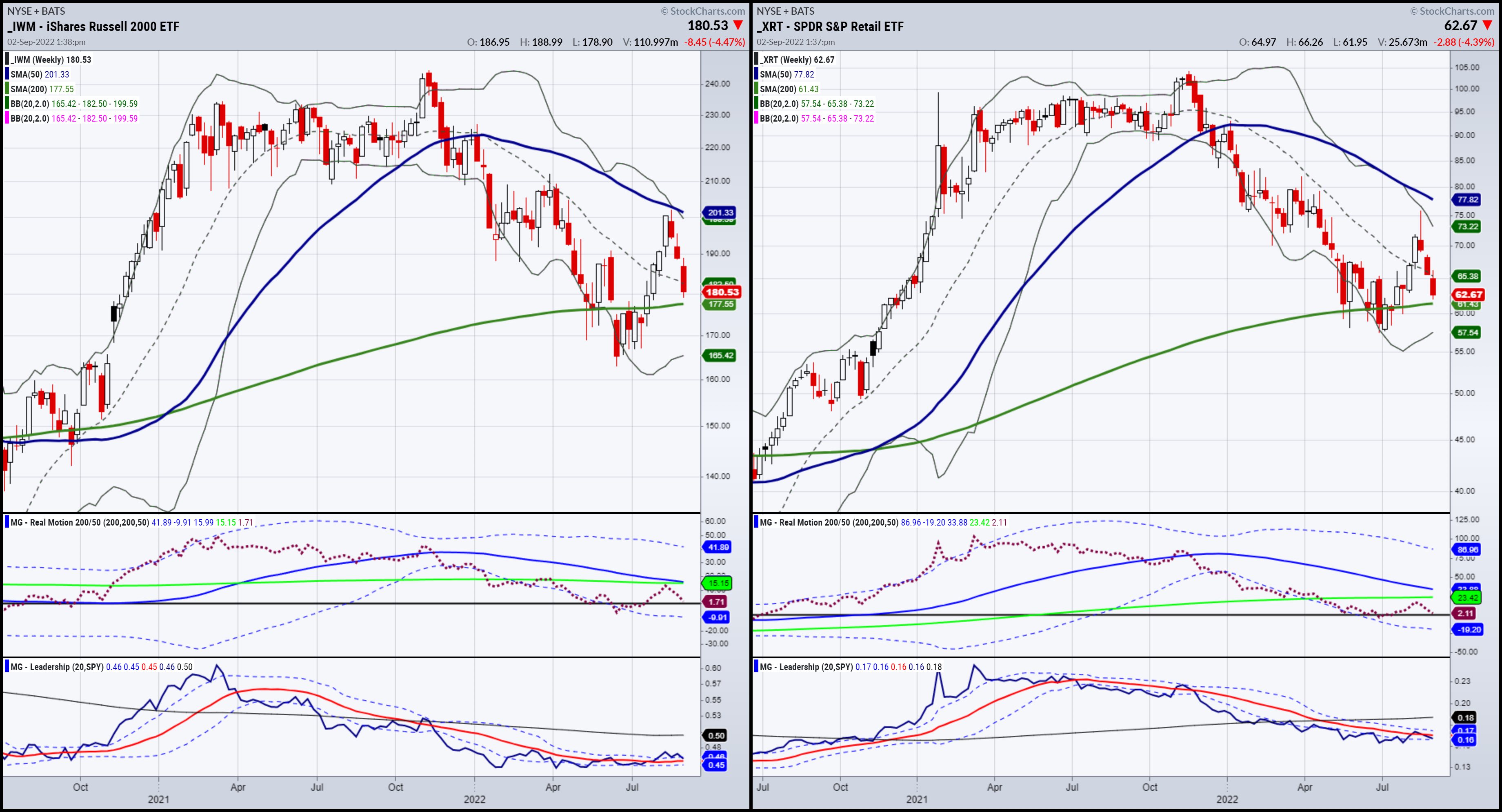1502x812 pixels.
Task: Click the MG - Leadership (20,SPY) label on XRT
Action: coord(807,666)
